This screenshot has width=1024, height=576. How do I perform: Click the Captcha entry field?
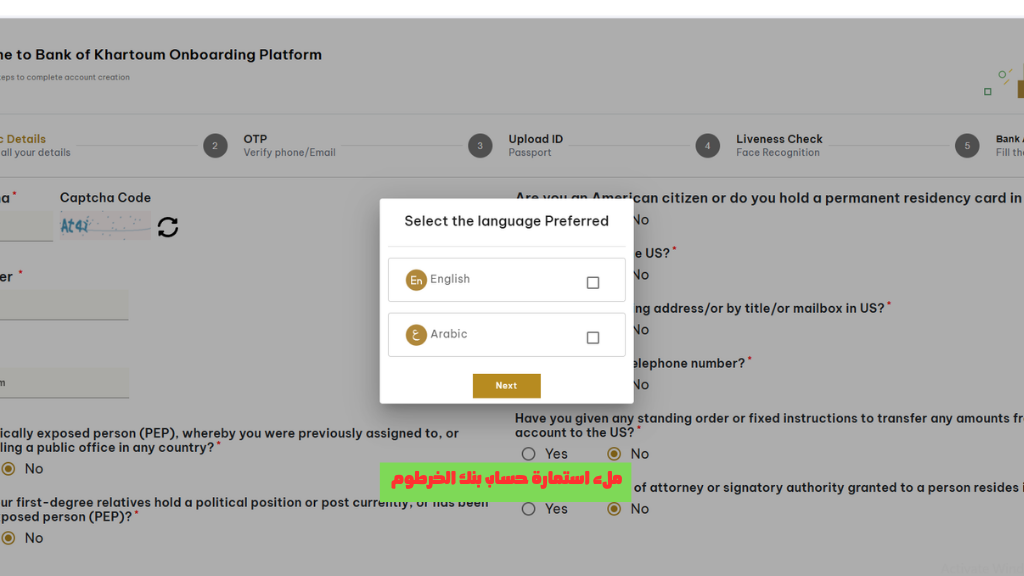point(26,226)
